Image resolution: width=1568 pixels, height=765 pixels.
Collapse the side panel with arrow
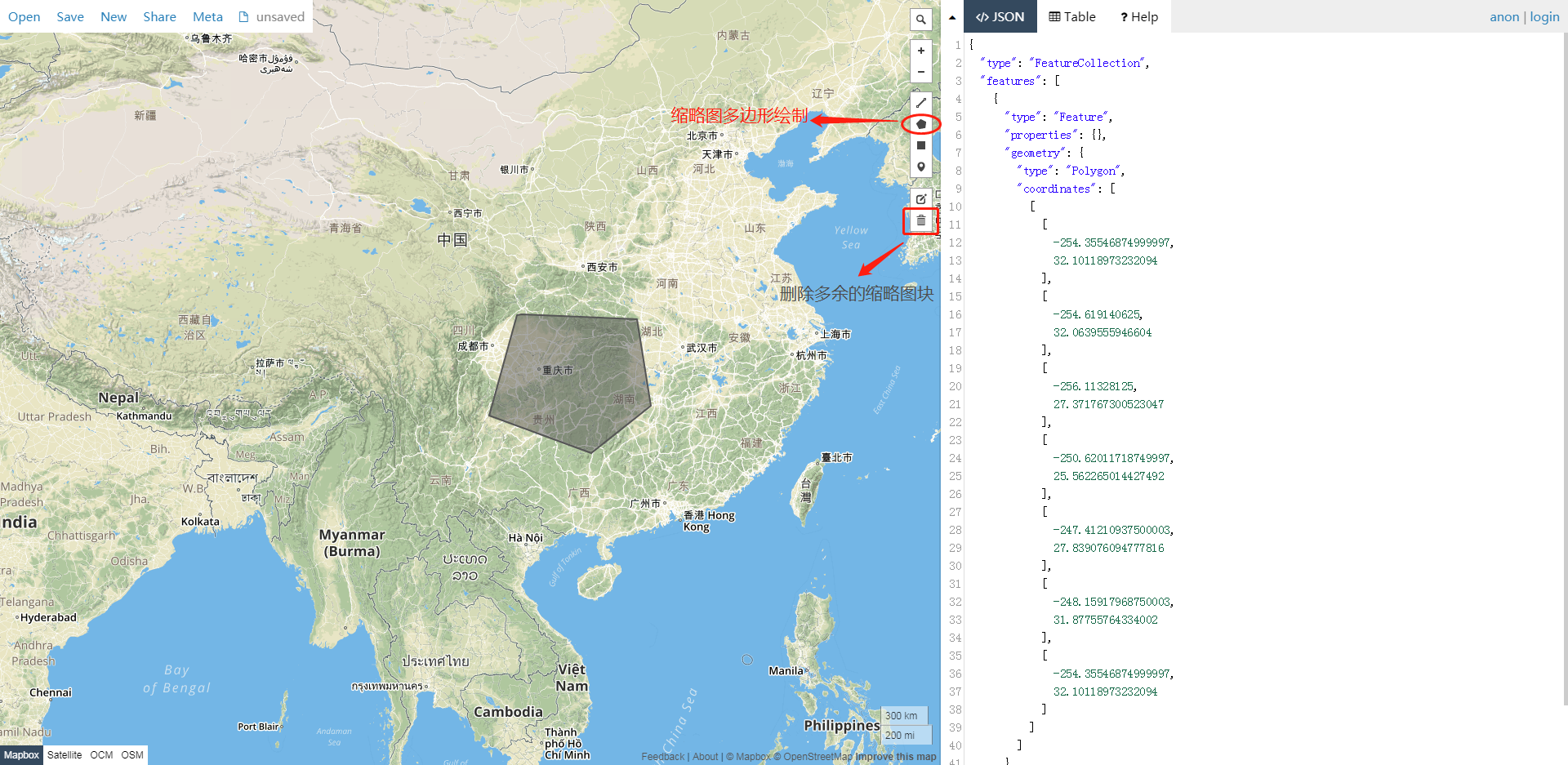952,17
